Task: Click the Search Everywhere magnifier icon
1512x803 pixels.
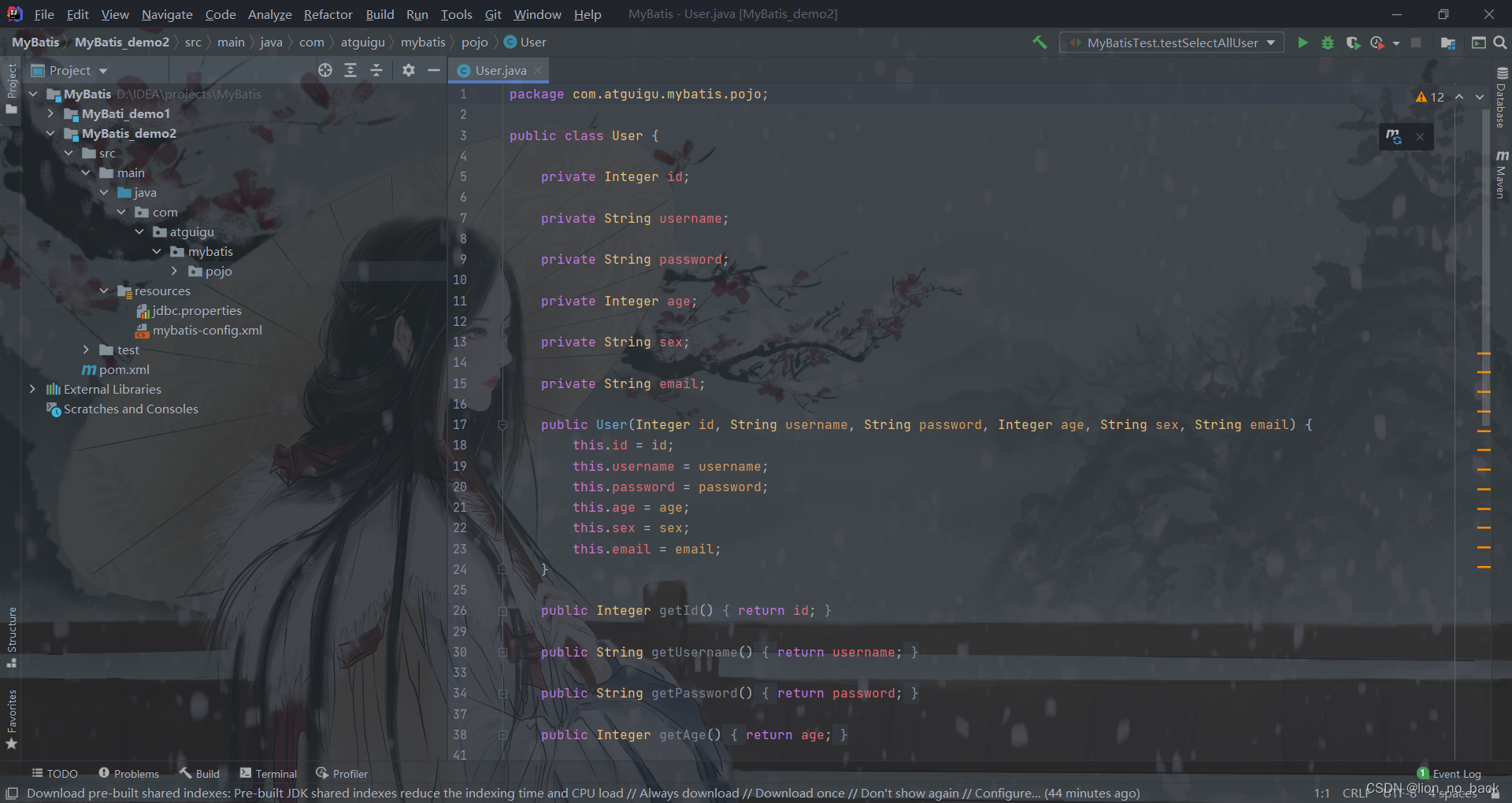Action: click(1500, 43)
